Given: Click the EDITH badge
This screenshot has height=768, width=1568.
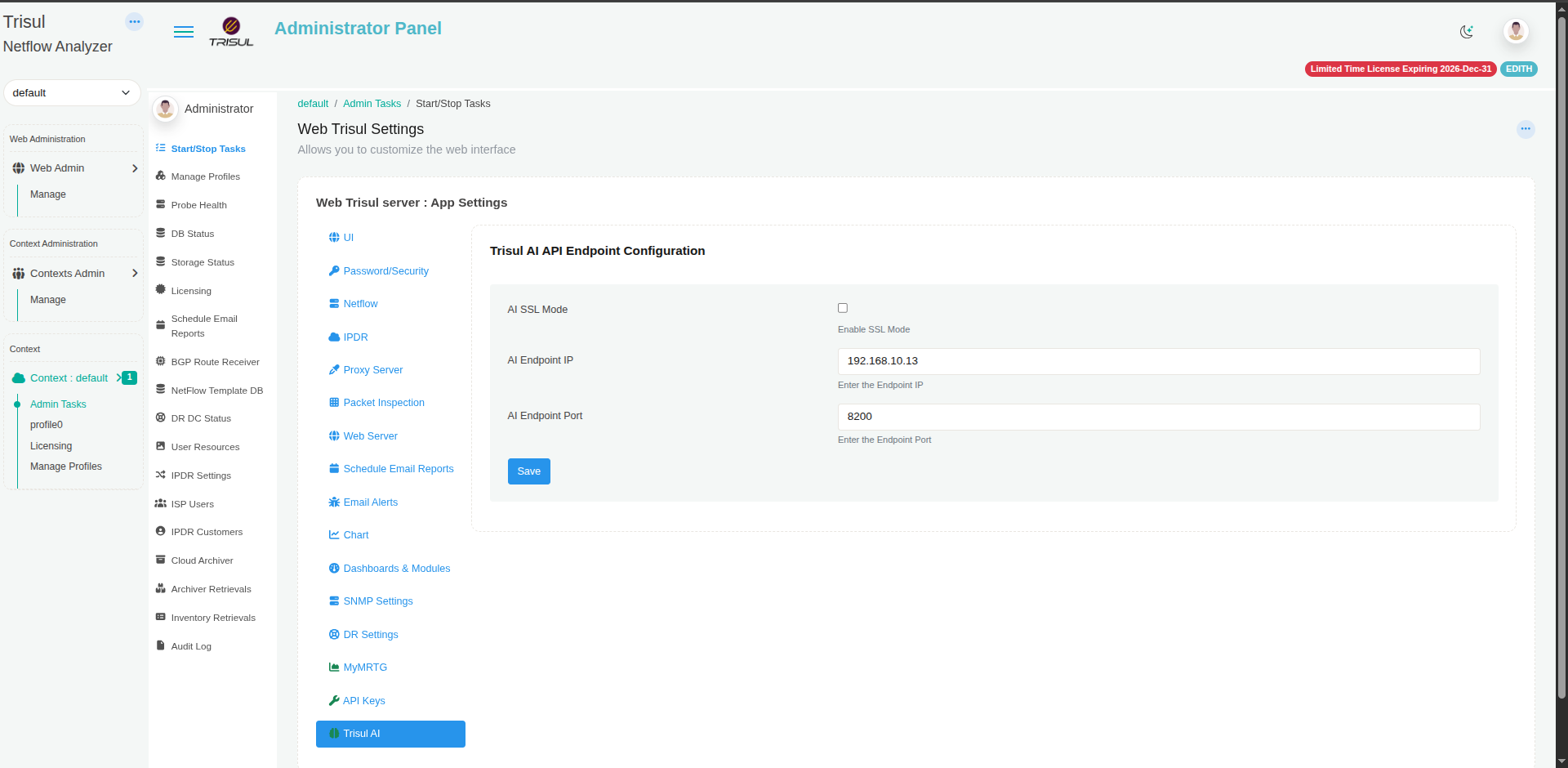Looking at the screenshot, I should tap(1518, 69).
